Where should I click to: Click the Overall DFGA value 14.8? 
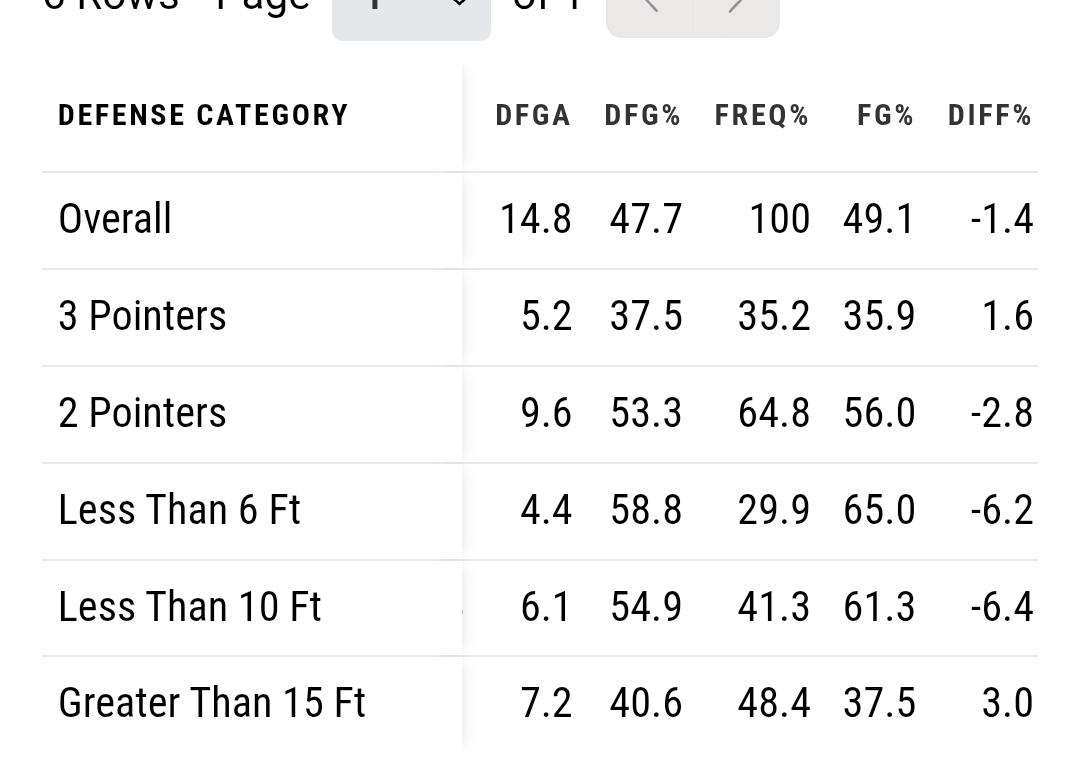(x=536, y=219)
